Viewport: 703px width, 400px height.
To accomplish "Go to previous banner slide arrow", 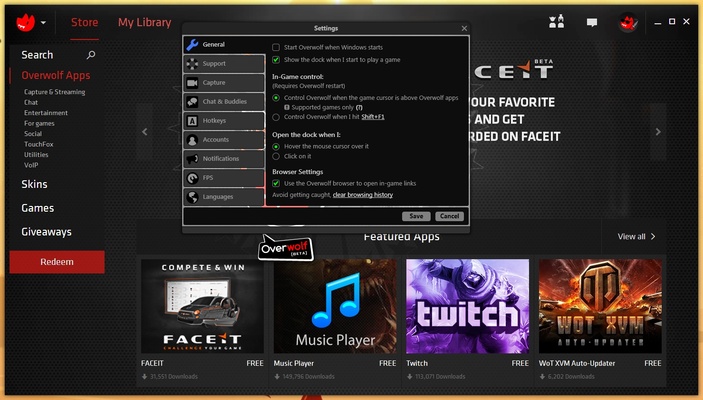I will point(144,132).
